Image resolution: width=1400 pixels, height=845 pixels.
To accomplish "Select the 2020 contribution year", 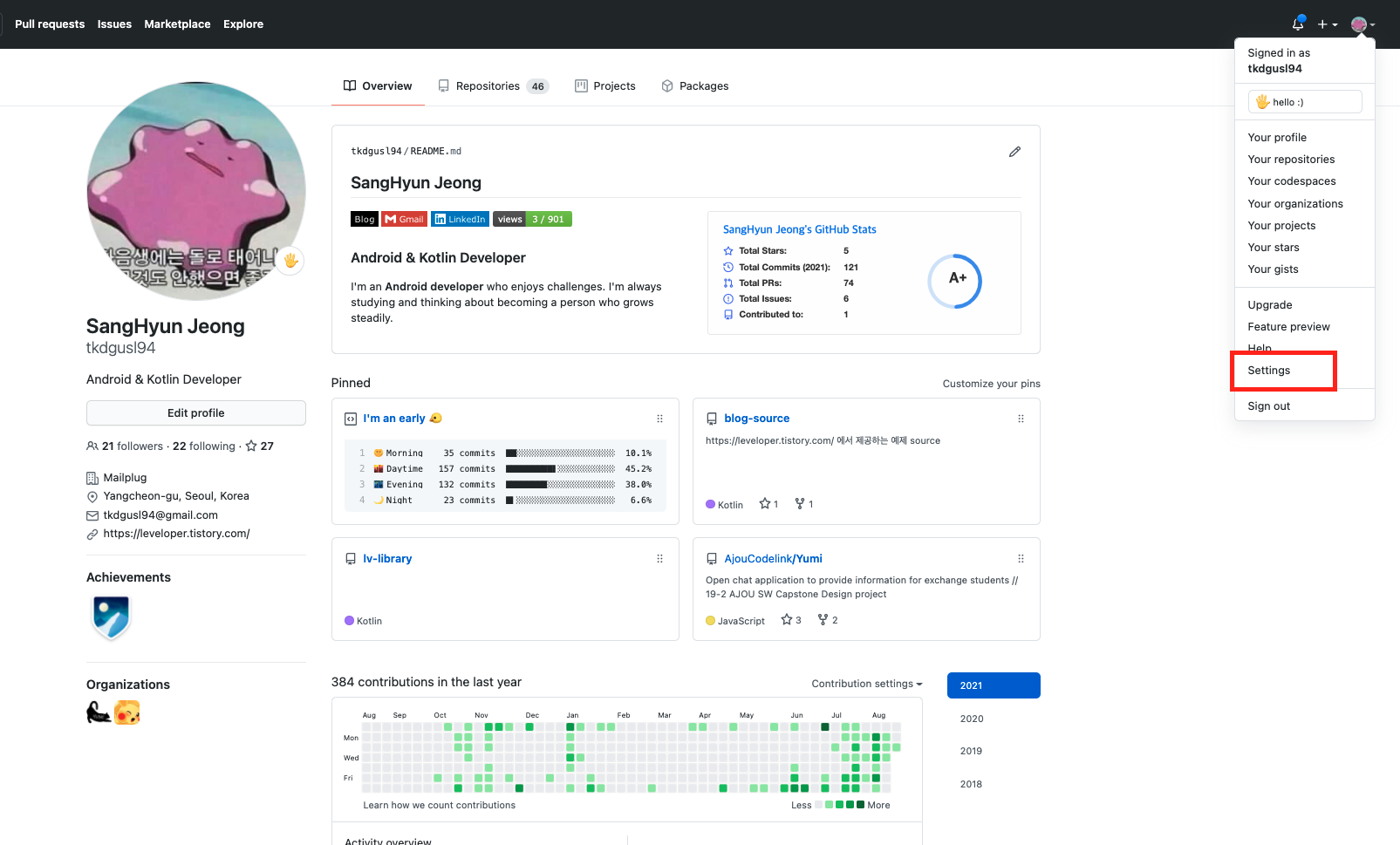I will [x=994, y=719].
